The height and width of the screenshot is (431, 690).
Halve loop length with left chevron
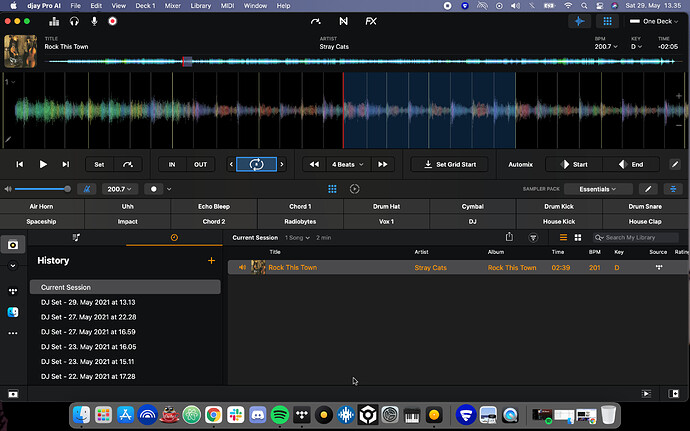pos(231,164)
